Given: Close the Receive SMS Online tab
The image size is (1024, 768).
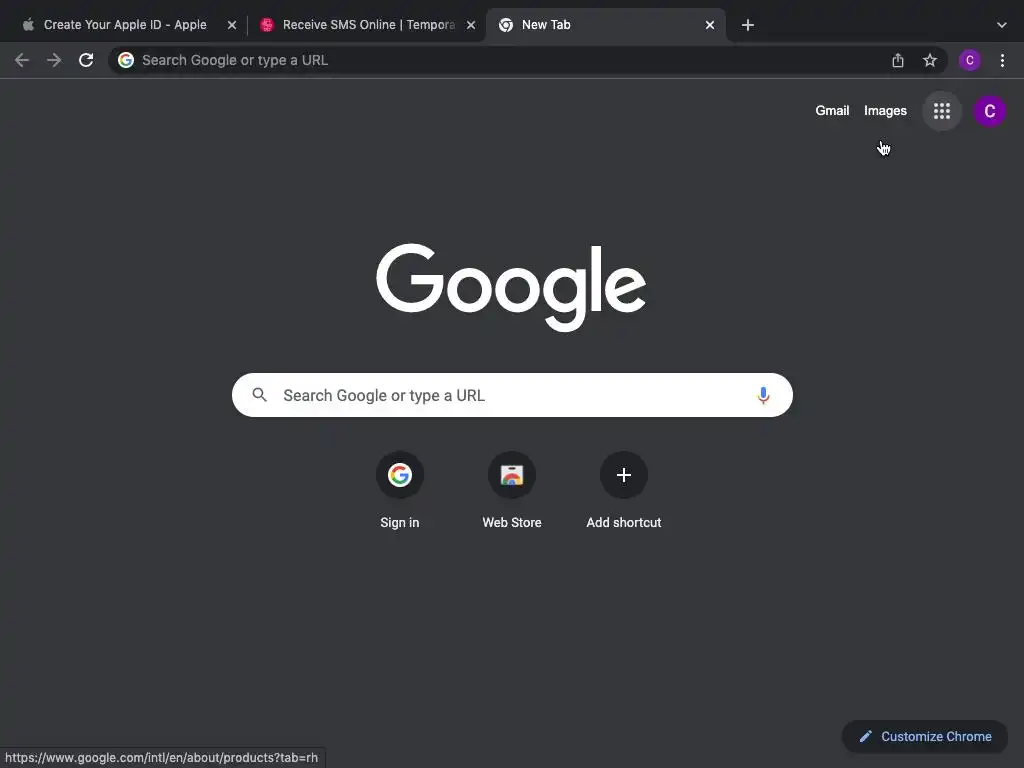Looking at the screenshot, I should pyautogui.click(x=471, y=25).
